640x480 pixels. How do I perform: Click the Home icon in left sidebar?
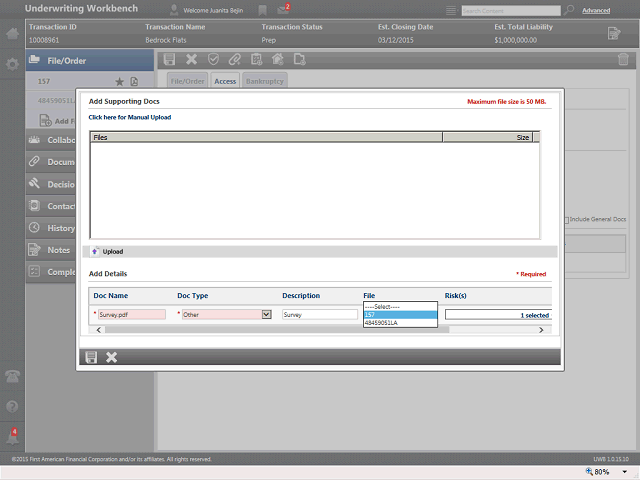coord(12,33)
